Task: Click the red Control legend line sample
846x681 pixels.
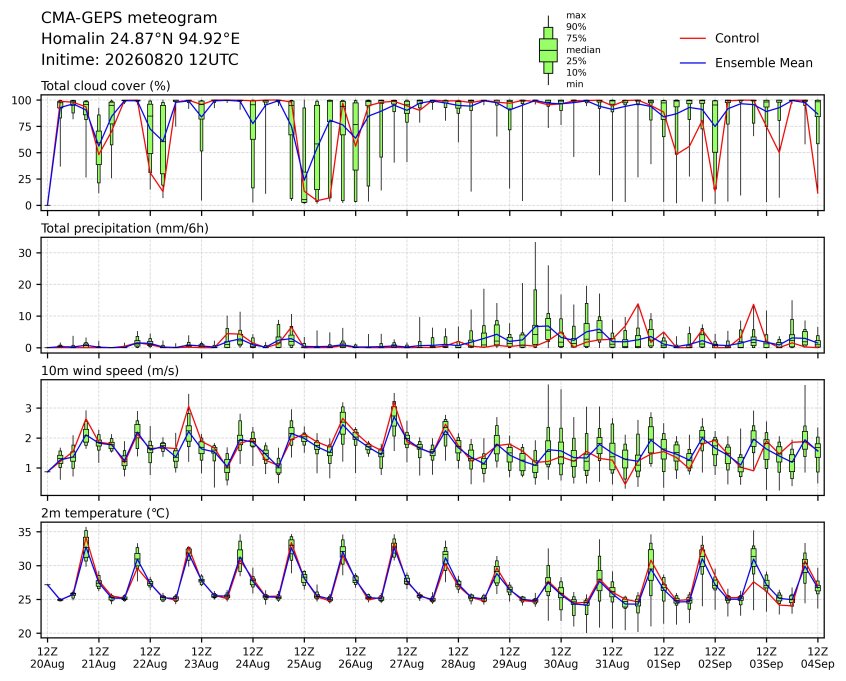Action: [693, 38]
